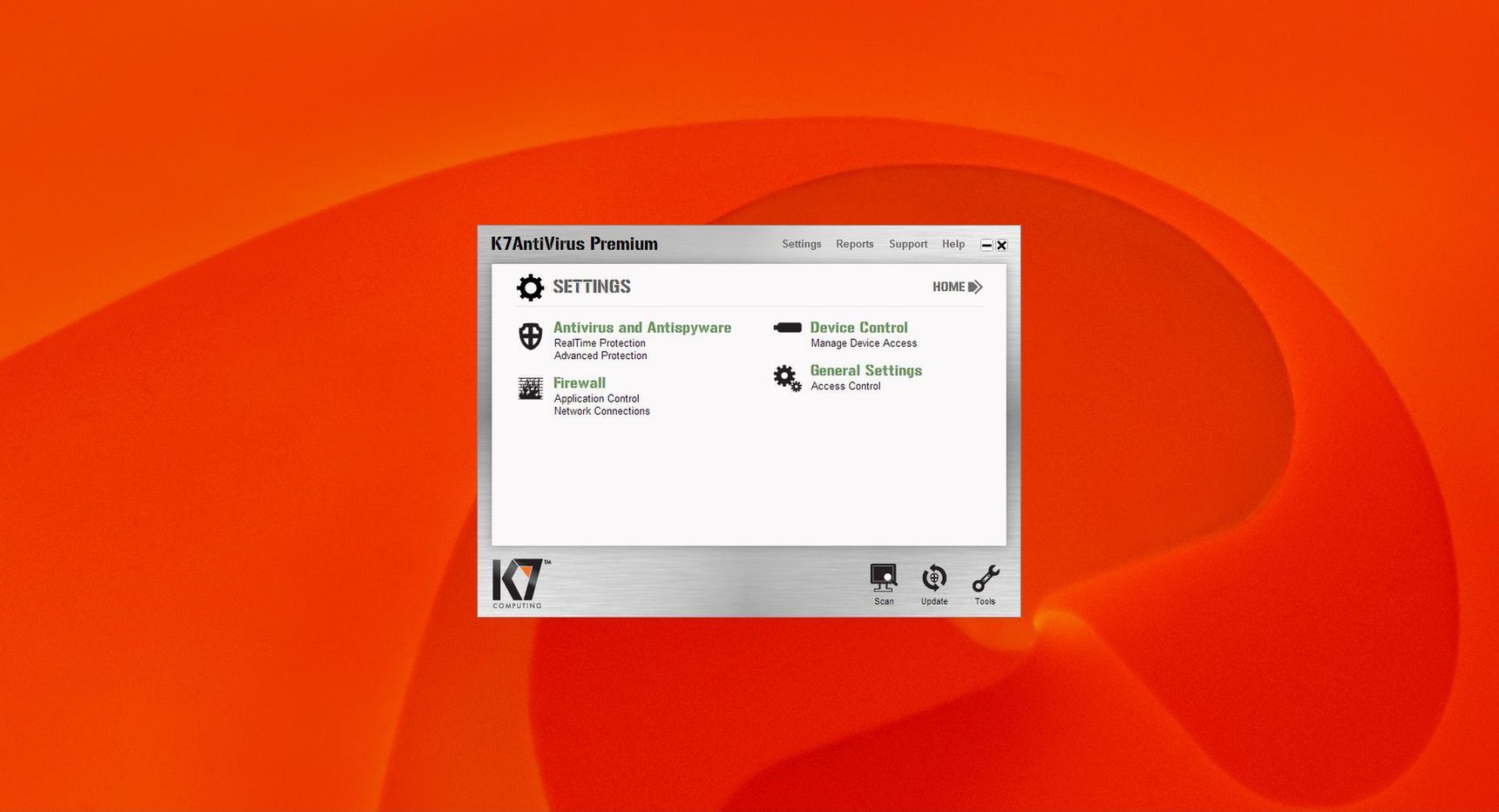Click the Antivirus shield icon
This screenshot has height=812, width=1499.
coord(530,336)
